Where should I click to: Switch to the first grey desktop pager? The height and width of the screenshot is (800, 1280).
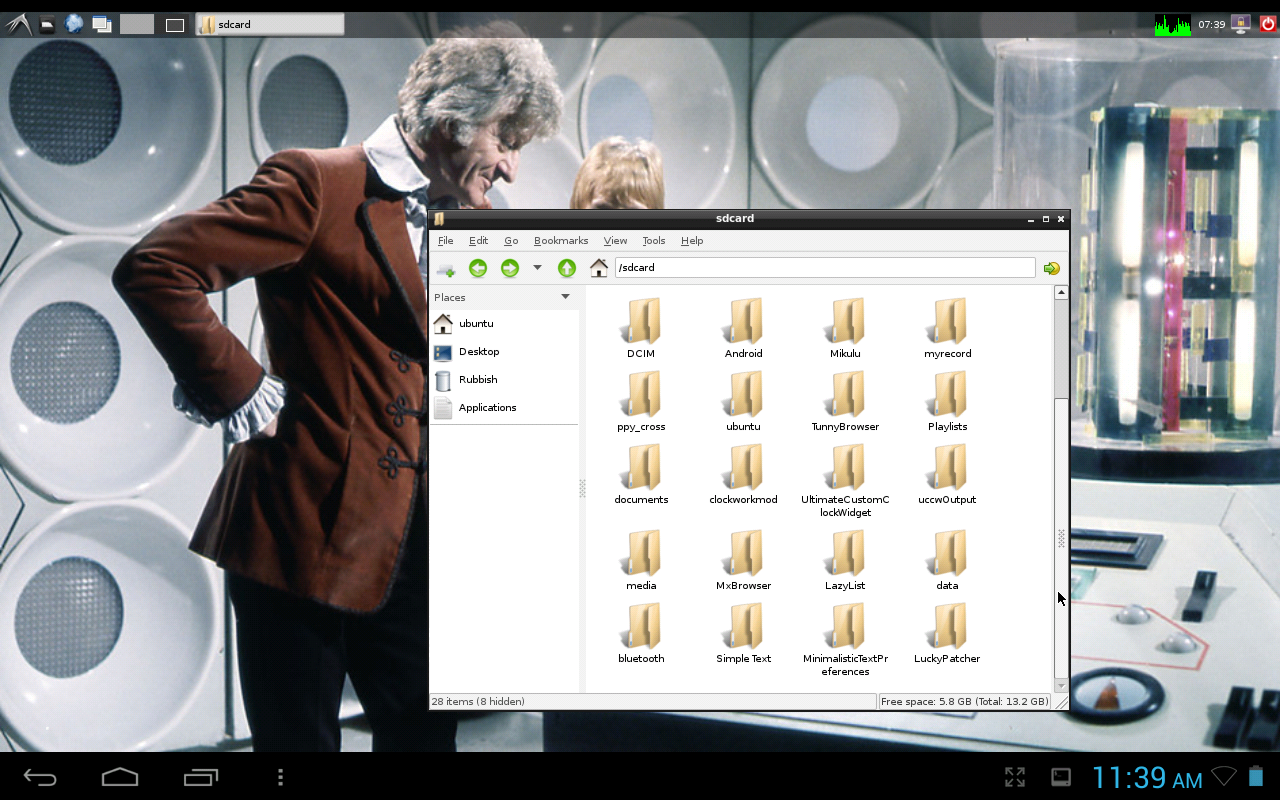[x=137, y=24]
